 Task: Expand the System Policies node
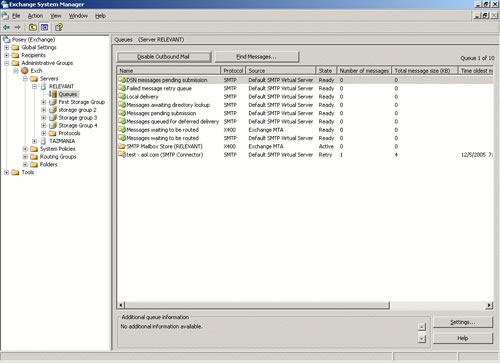pyautogui.click(x=25, y=149)
